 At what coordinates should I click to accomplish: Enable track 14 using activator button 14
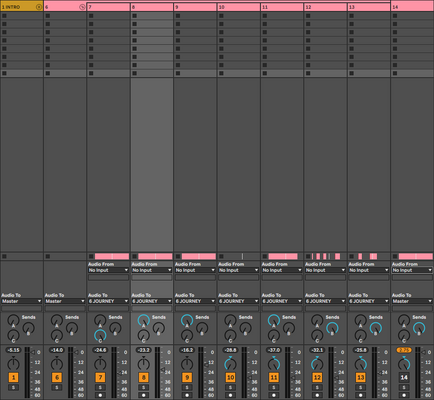pyautogui.click(x=404, y=377)
